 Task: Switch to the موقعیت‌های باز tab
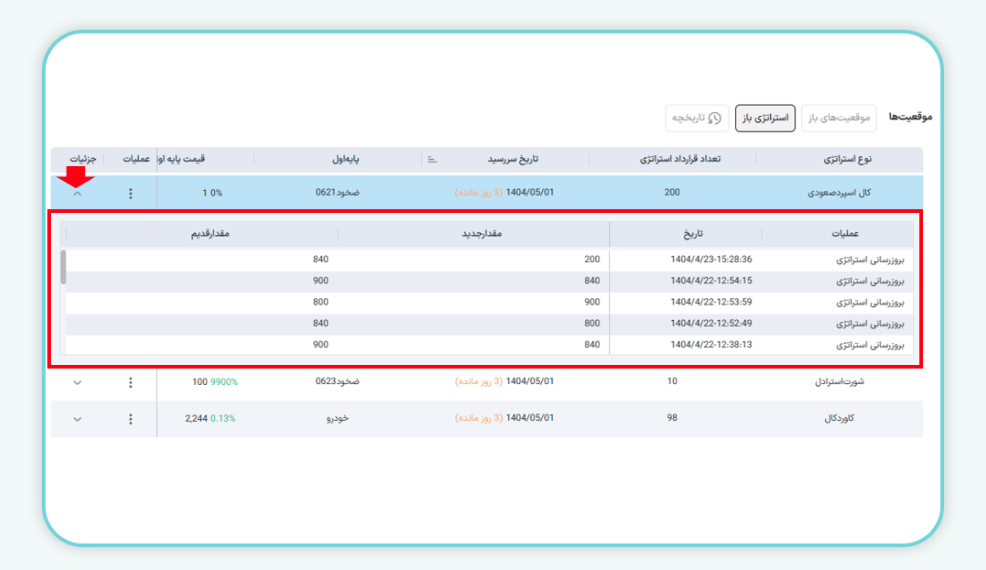pos(839,118)
